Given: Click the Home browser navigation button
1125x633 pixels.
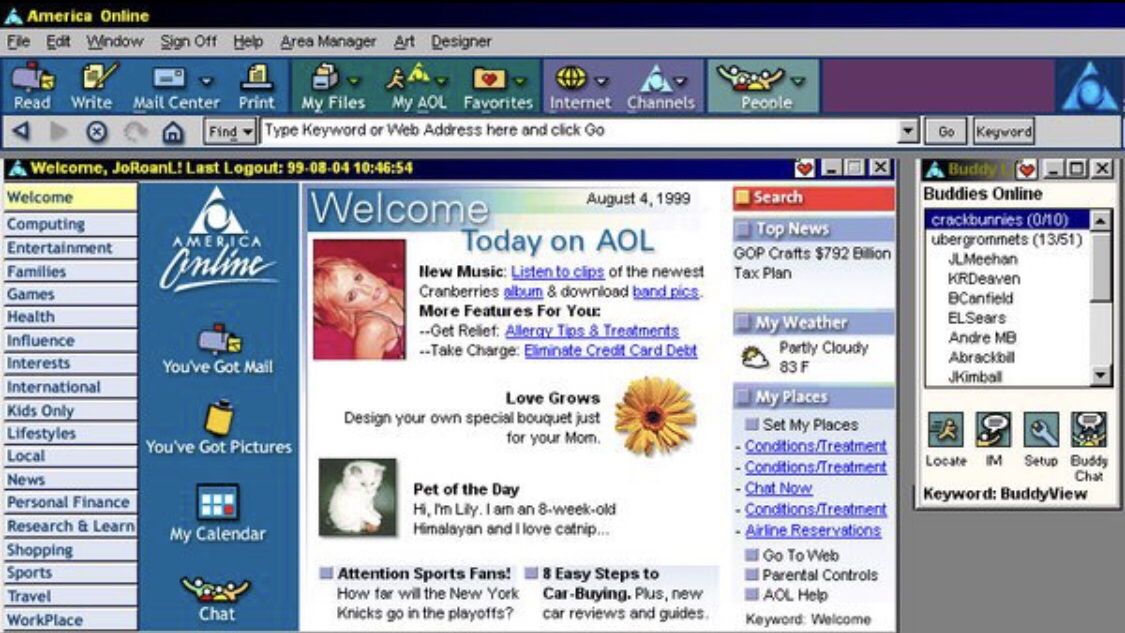Looking at the screenshot, I should click(x=172, y=131).
